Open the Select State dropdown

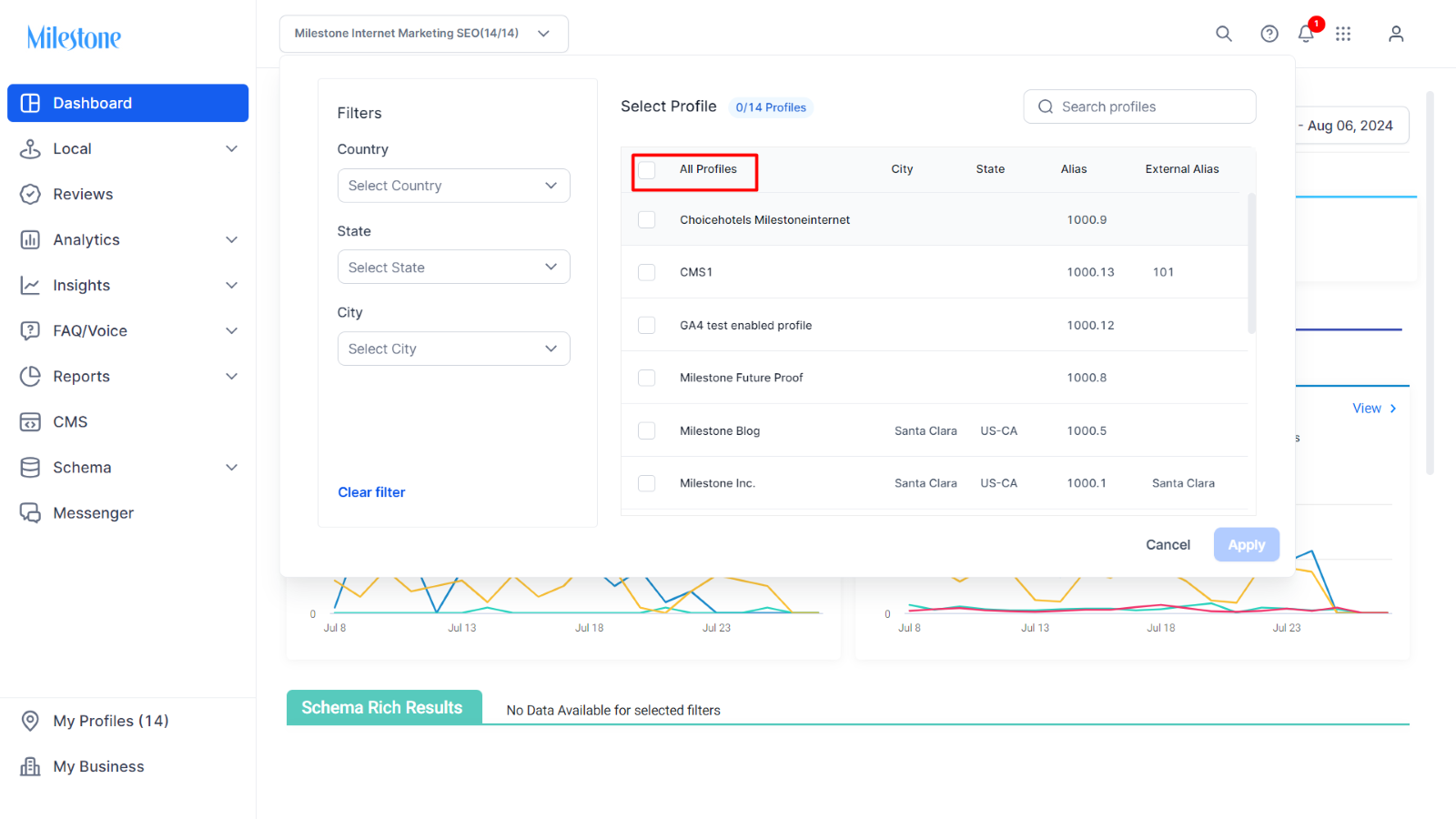pyautogui.click(x=453, y=267)
